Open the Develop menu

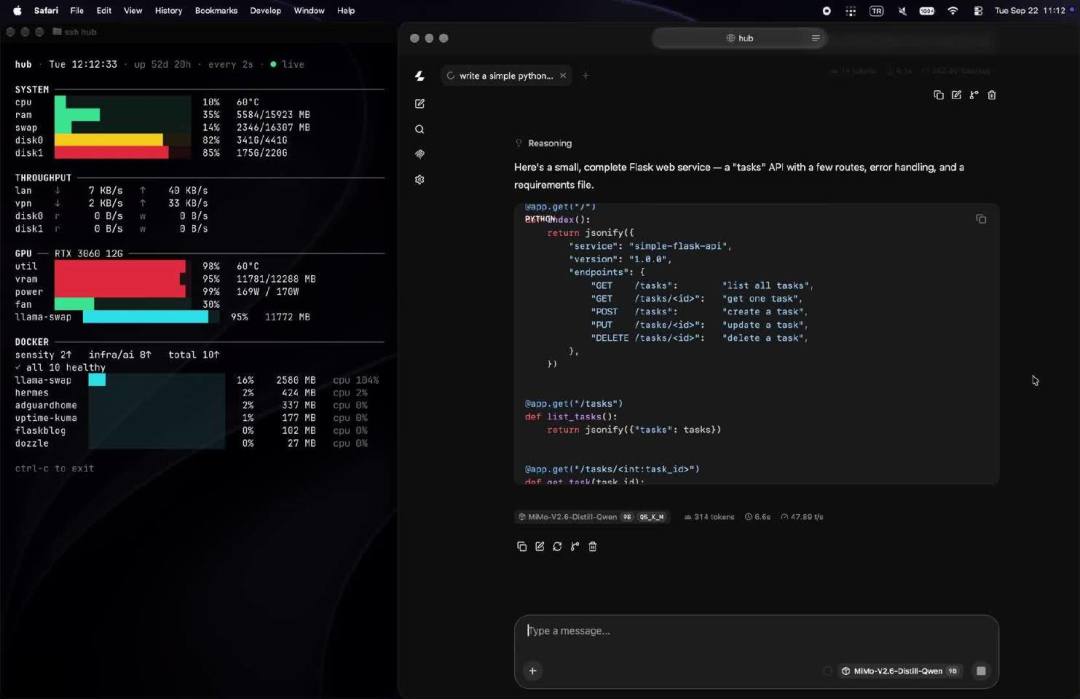[x=265, y=10]
